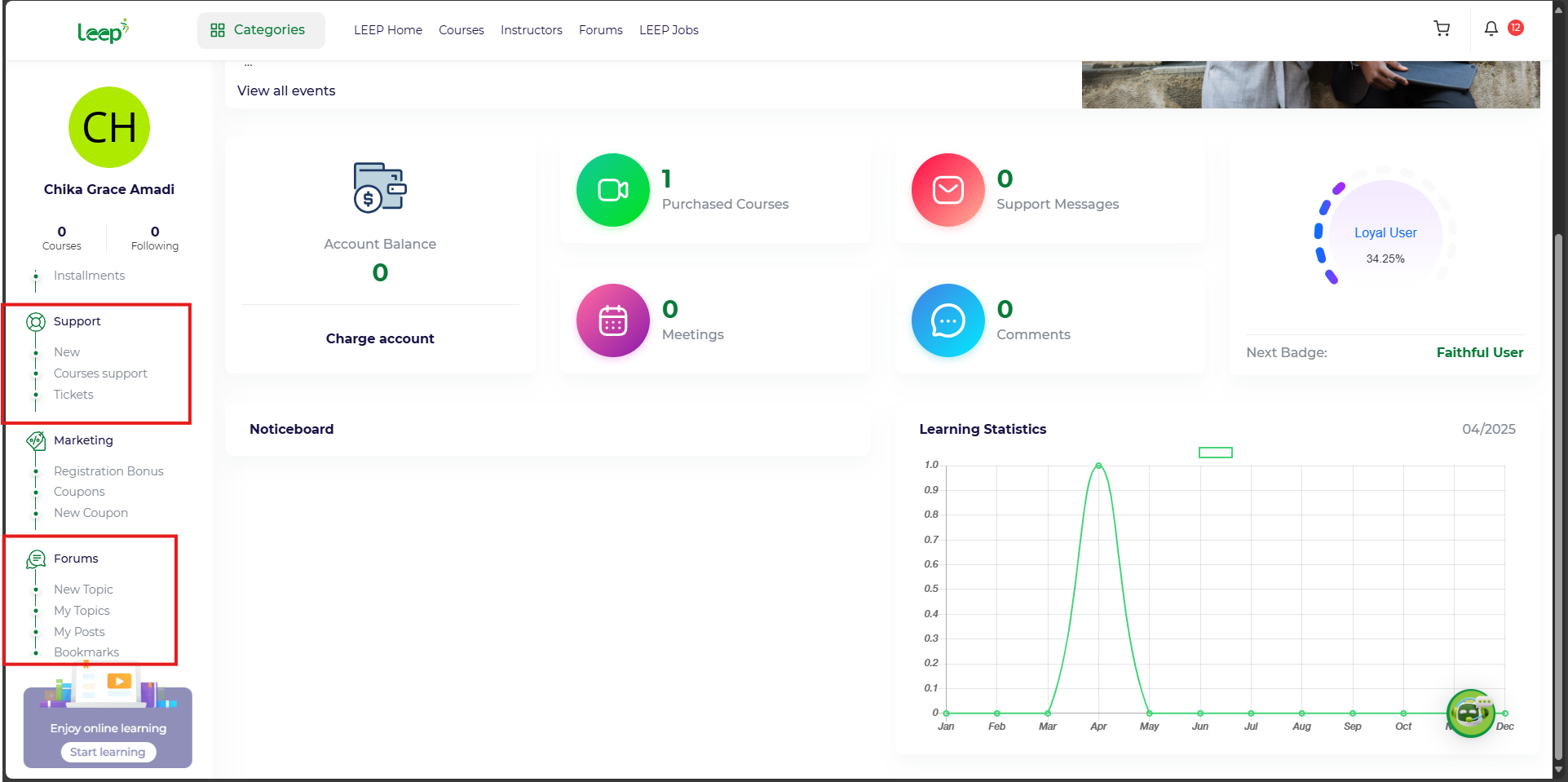Click the Leep logo
This screenshot has width=1568, height=782.
coord(103,31)
